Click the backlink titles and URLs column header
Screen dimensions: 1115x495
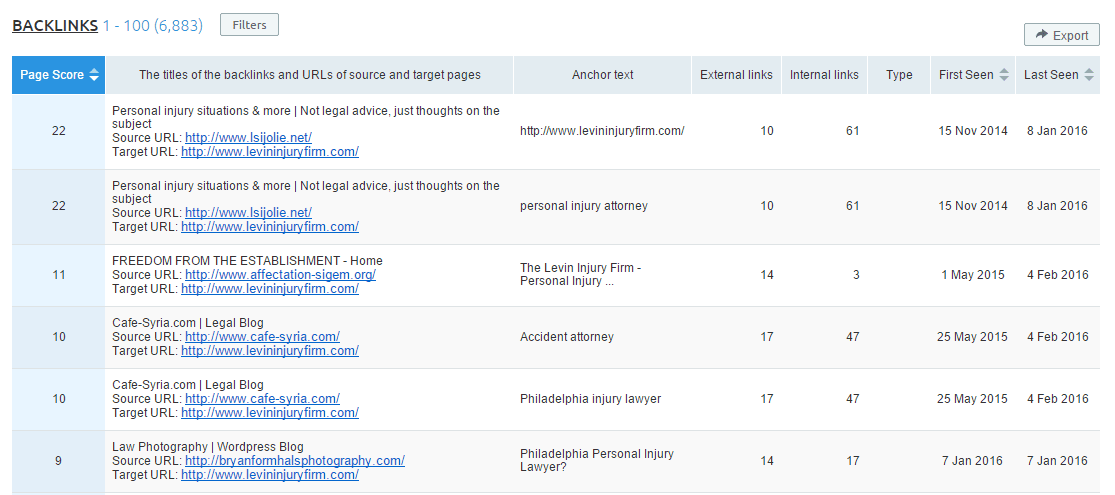click(x=309, y=75)
